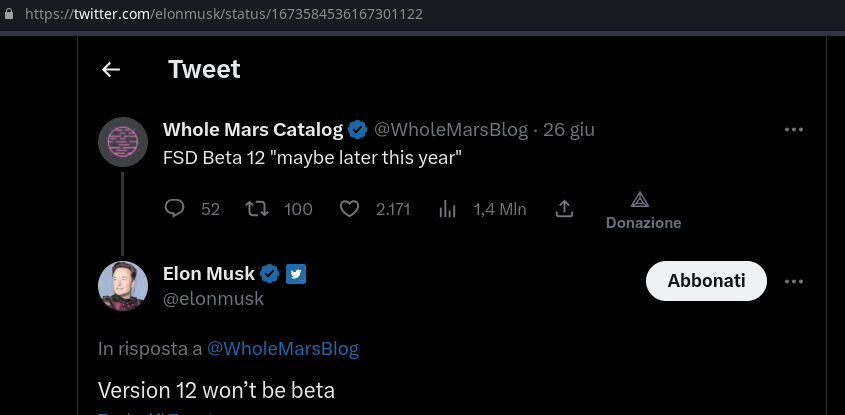The image size is (845, 415).
Task: Open more options for Whole Mars Catalog tweet
Action: (x=794, y=130)
